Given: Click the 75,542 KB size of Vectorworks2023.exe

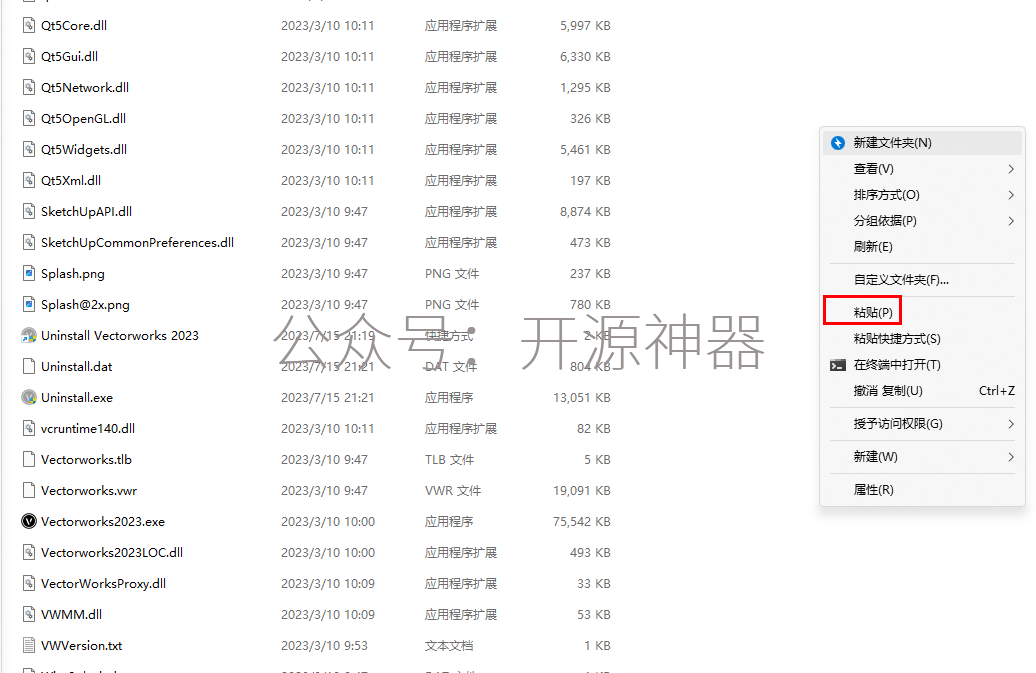Looking at the screenshot, I should click(x=582, y=522).
